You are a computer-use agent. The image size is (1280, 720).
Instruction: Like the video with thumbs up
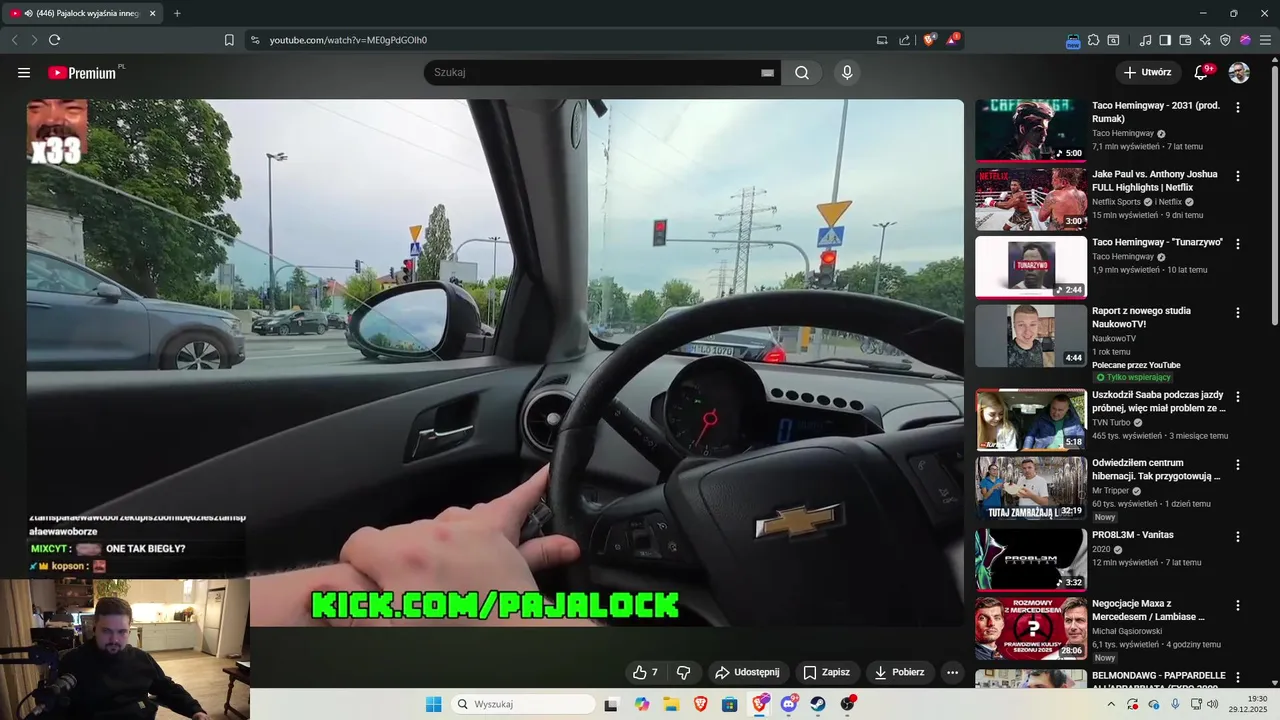pos(645,673)
